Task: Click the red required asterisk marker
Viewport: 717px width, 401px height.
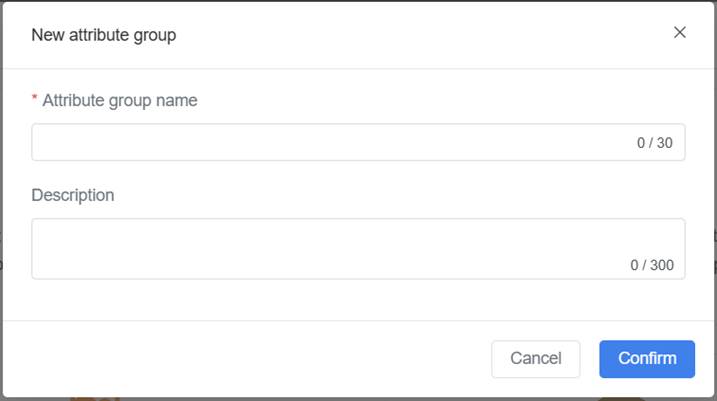Action: (x=35, y=100)
